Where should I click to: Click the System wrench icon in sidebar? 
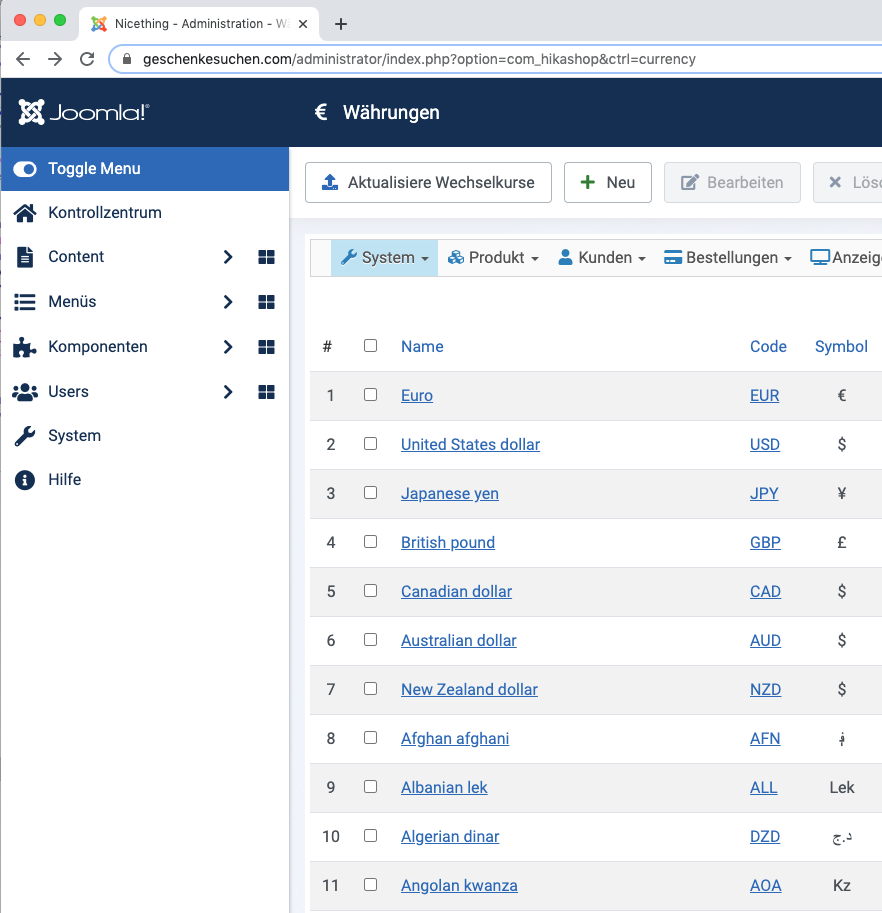[x=24, y=436]
